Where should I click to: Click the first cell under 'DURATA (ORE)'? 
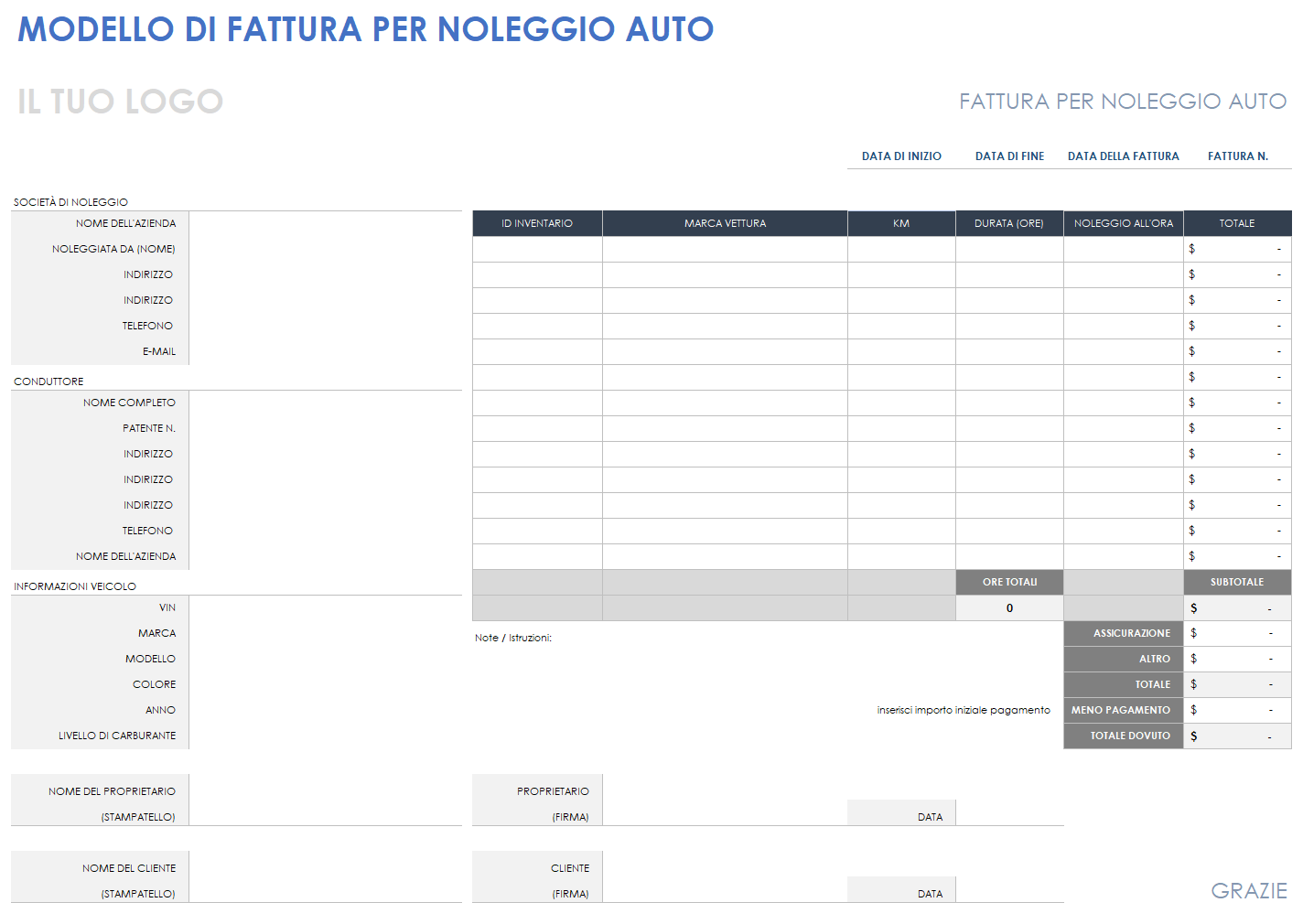pyautogui.click(x=1009, y=249)
